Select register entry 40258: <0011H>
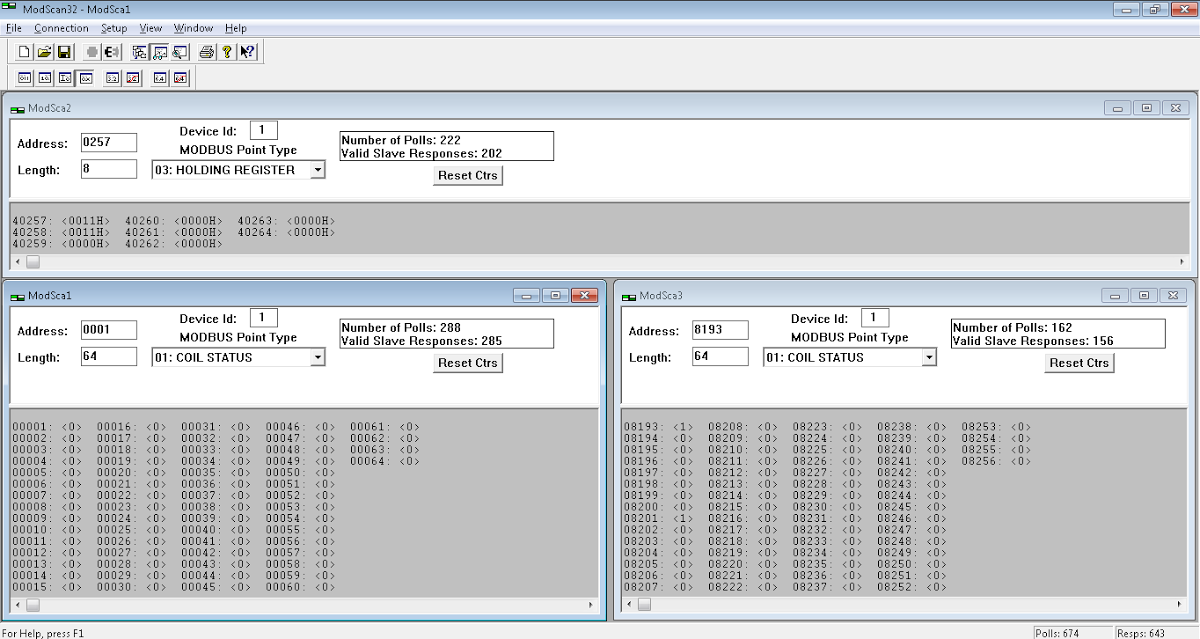This screenshot has width=1200, height=639. coord(61,232)
